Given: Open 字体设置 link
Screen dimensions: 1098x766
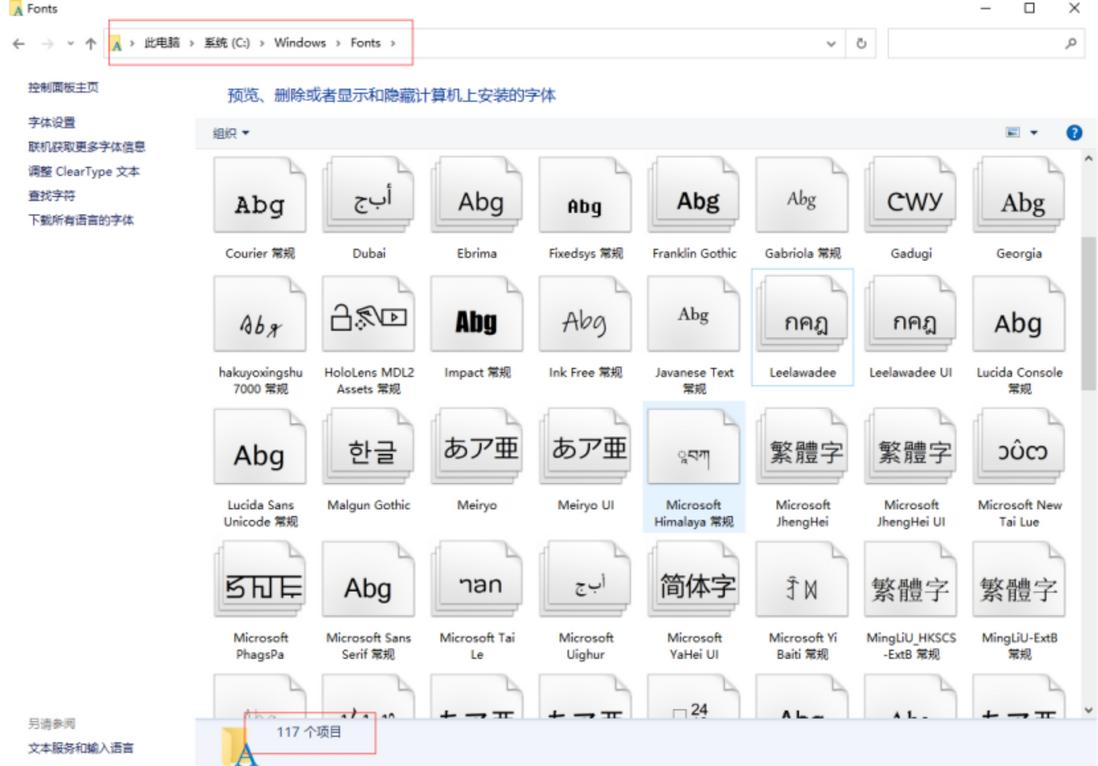Looking at the screenshot, I should coord(51,123).
